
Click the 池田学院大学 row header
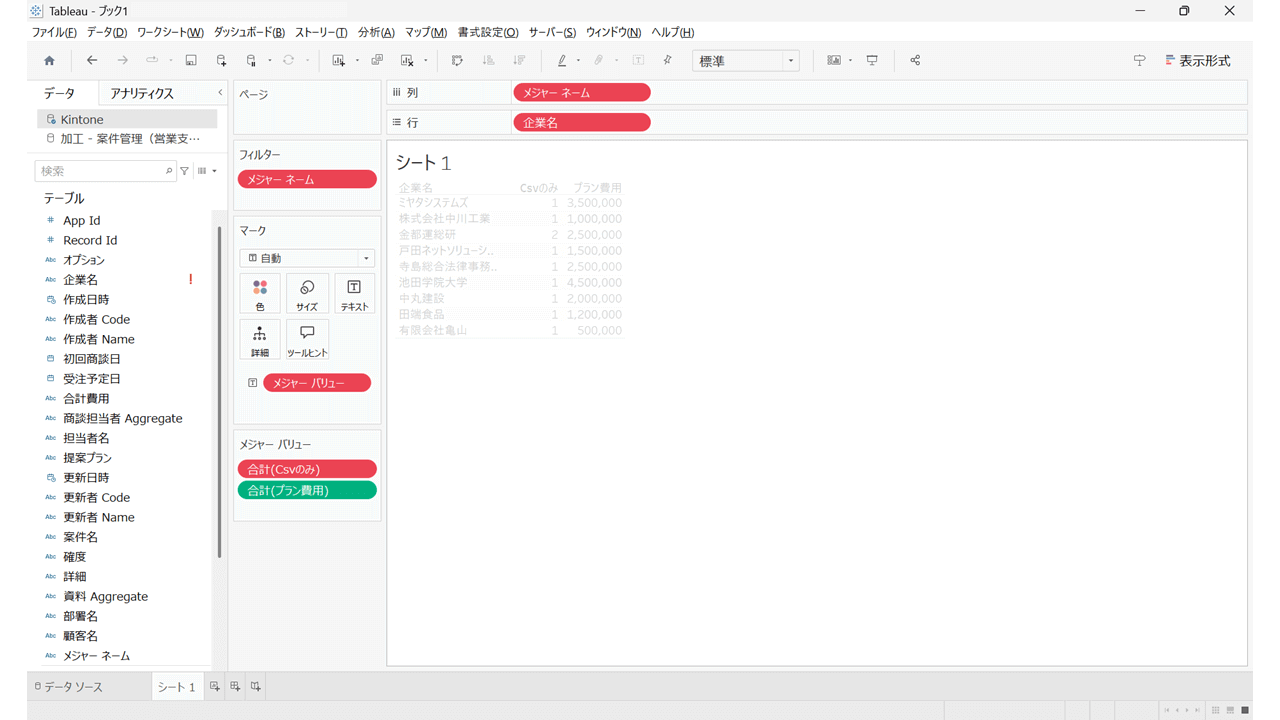point(433,283)
